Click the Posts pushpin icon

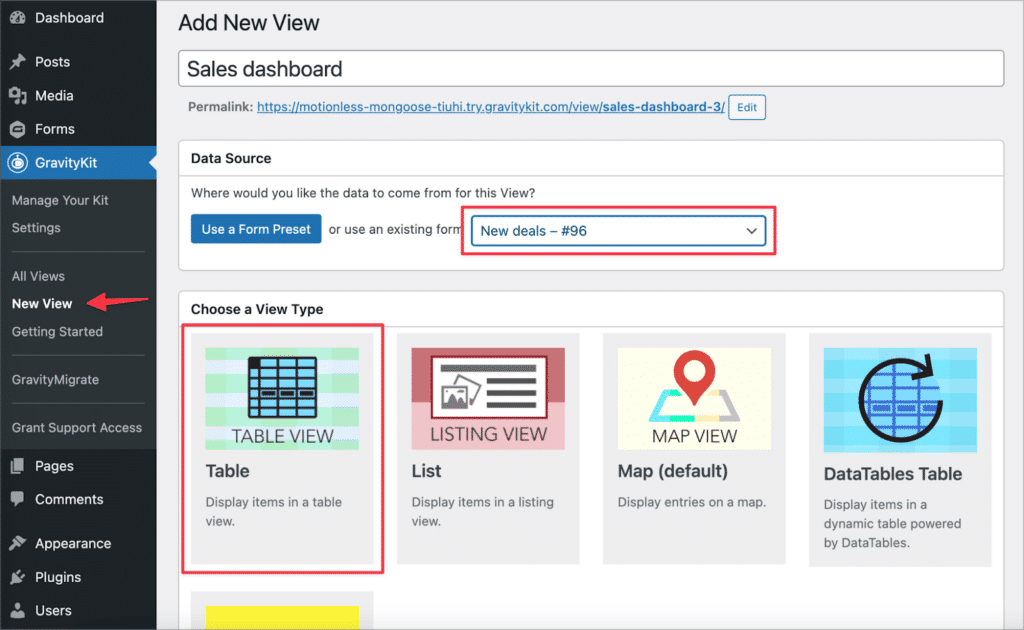pos(18,61)
